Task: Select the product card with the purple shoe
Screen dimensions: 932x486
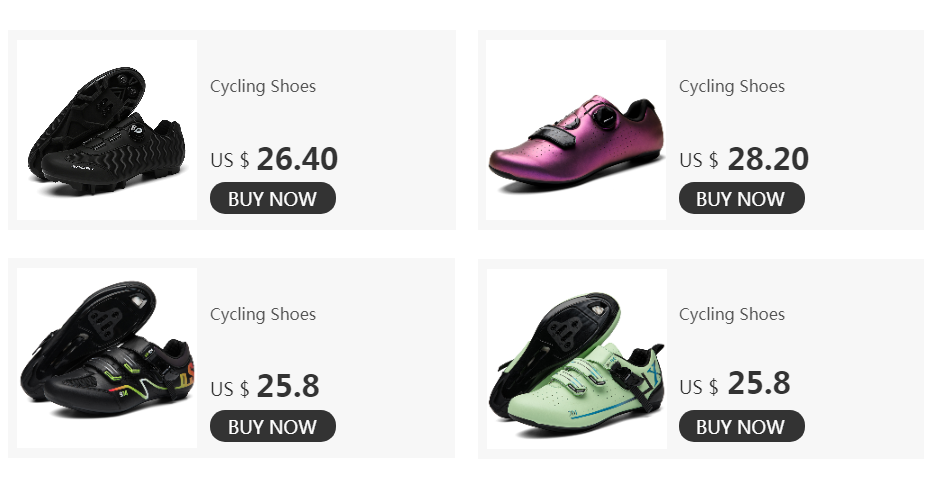Action: (701, 130)
